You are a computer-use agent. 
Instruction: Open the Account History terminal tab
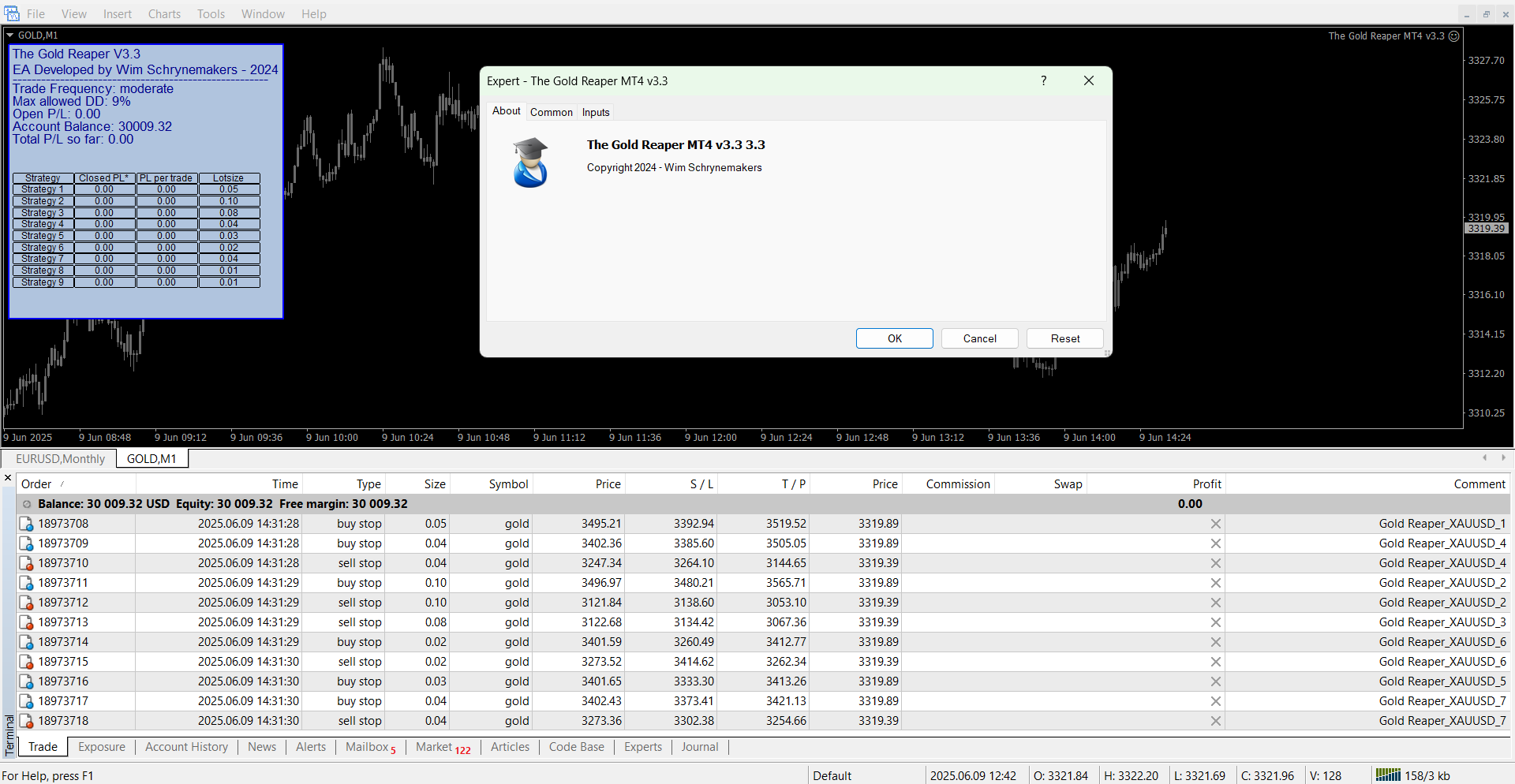pyautogui.click(x=186, y=747)
